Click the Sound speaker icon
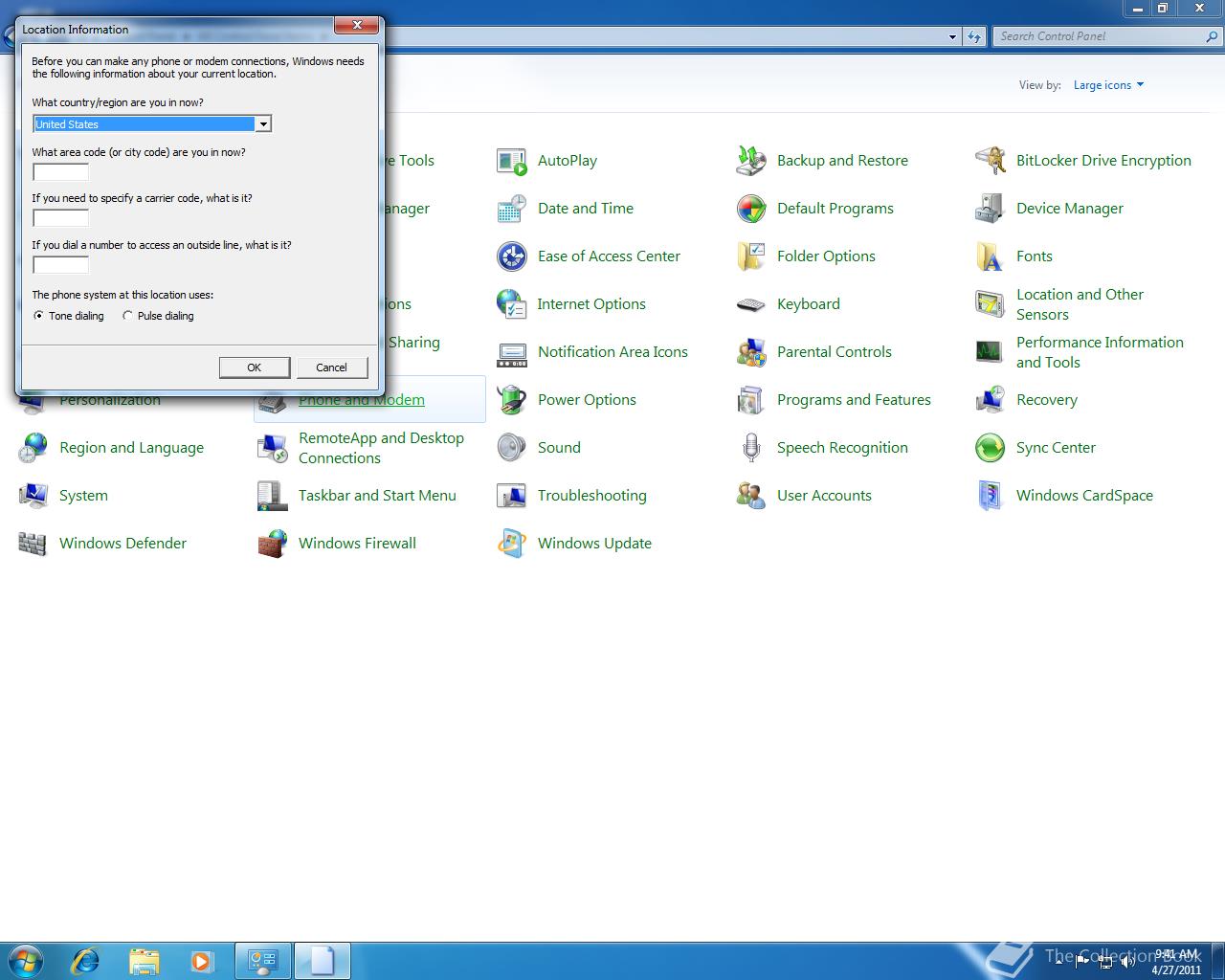 pyautogui.click(x=512, y=448)
